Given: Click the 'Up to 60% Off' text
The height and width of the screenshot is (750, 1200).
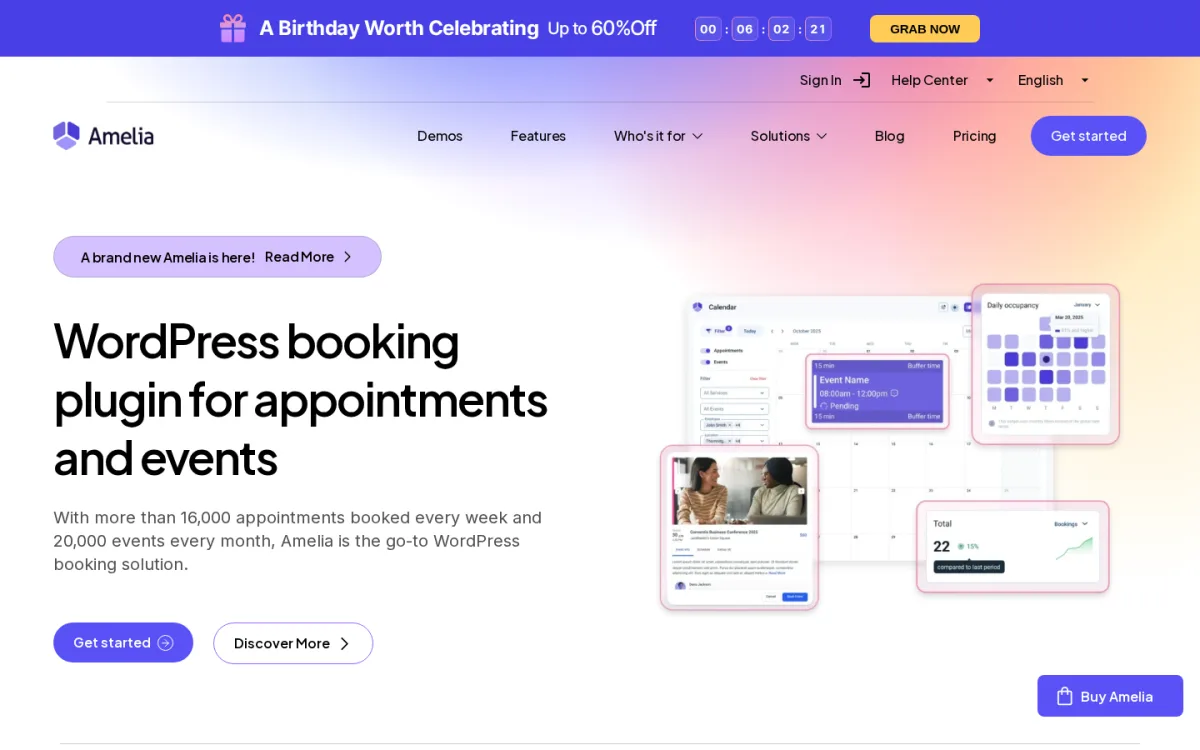Looking at the screenshot, I should (602, 28).
